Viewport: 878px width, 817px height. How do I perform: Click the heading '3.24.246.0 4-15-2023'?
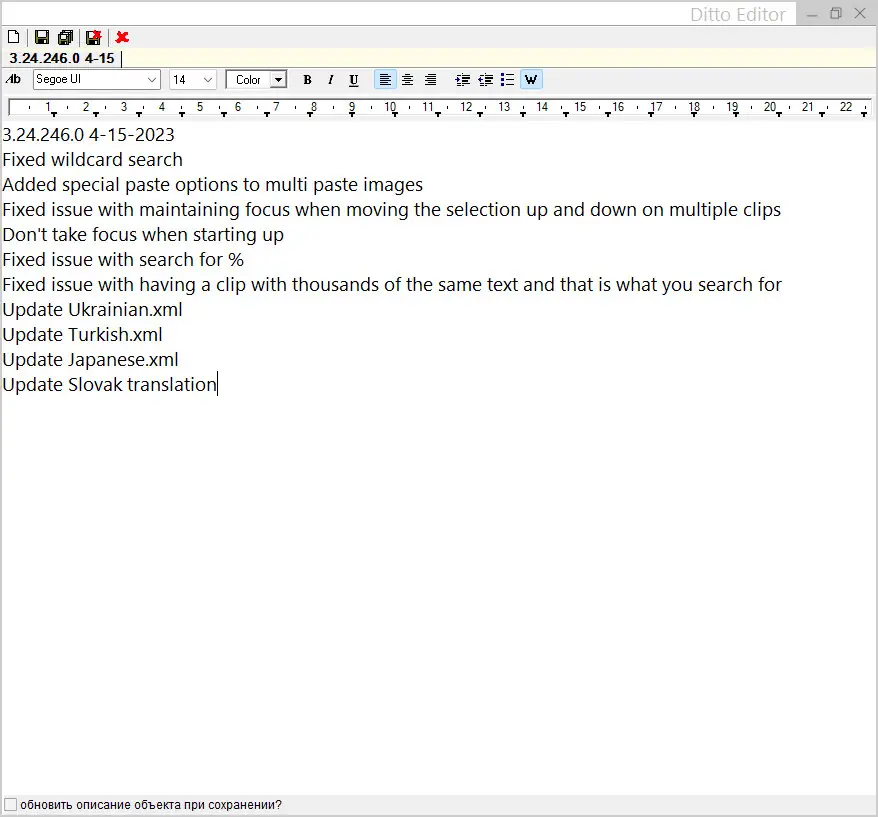click(x=88, y=135)
